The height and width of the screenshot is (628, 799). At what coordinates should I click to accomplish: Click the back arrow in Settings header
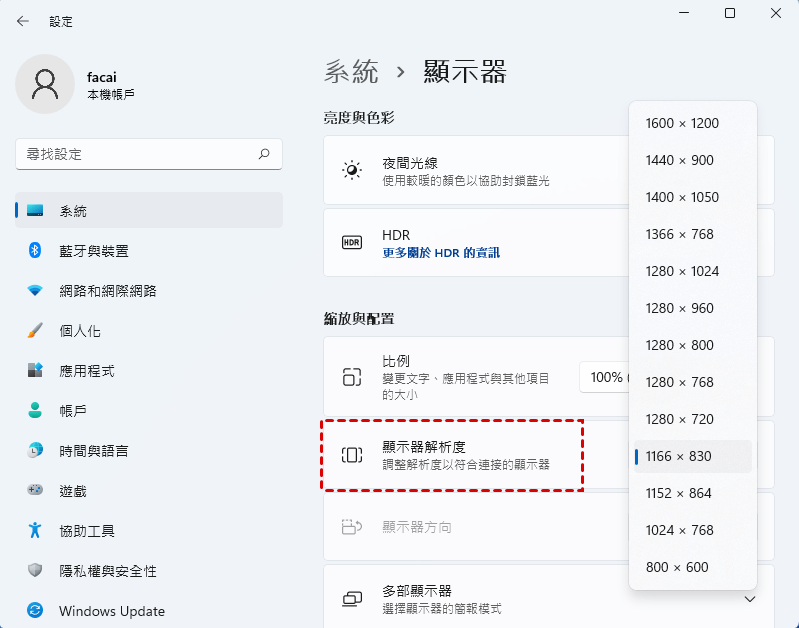(23, 21)
